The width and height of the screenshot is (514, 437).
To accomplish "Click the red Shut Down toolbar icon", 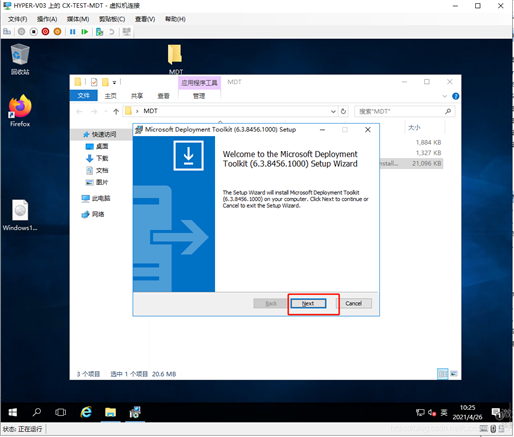I will (45, 32).
